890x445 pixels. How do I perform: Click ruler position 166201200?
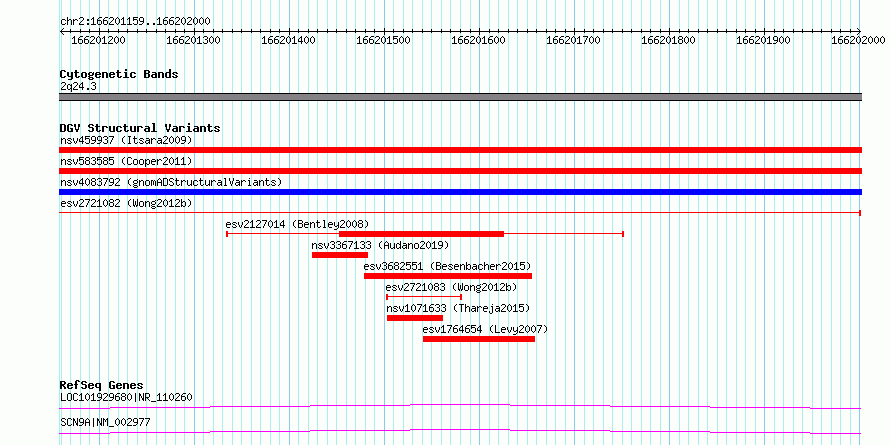[99, 40]
